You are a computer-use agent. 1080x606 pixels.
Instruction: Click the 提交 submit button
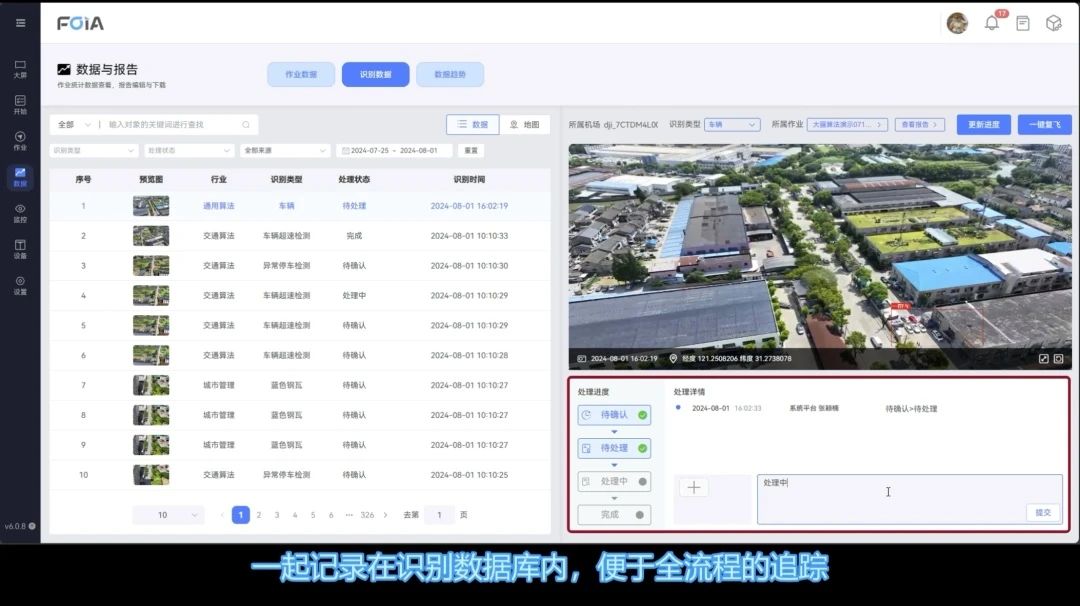(1043, 512)
